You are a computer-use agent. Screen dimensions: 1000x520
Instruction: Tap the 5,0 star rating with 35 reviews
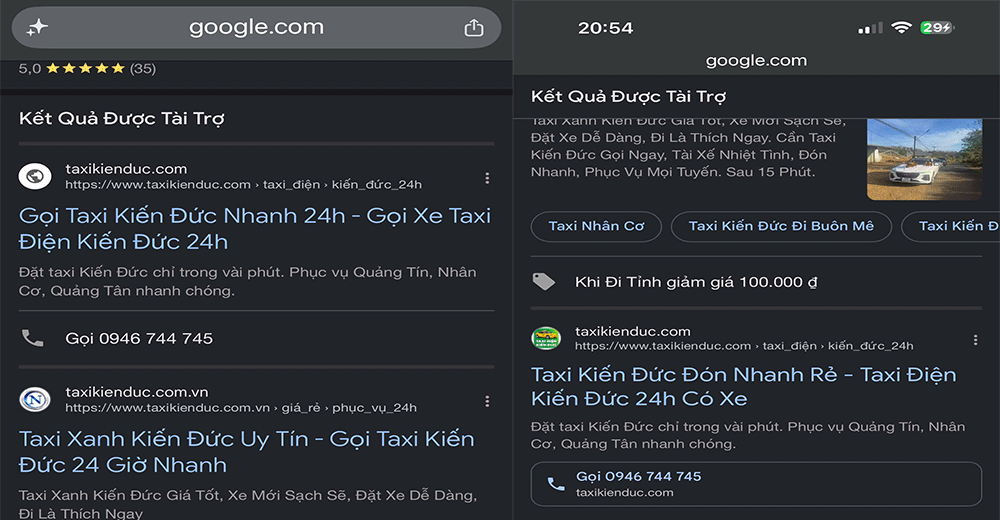[x=87, y=68]
